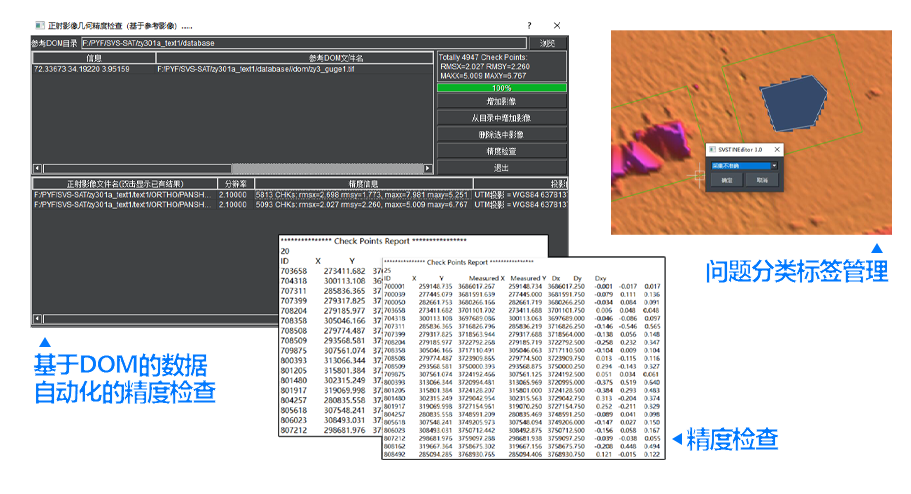The image size is (911, 494).
Task: Click 确定 in SVSTINEditor dialog
Action: coord(727,181)
